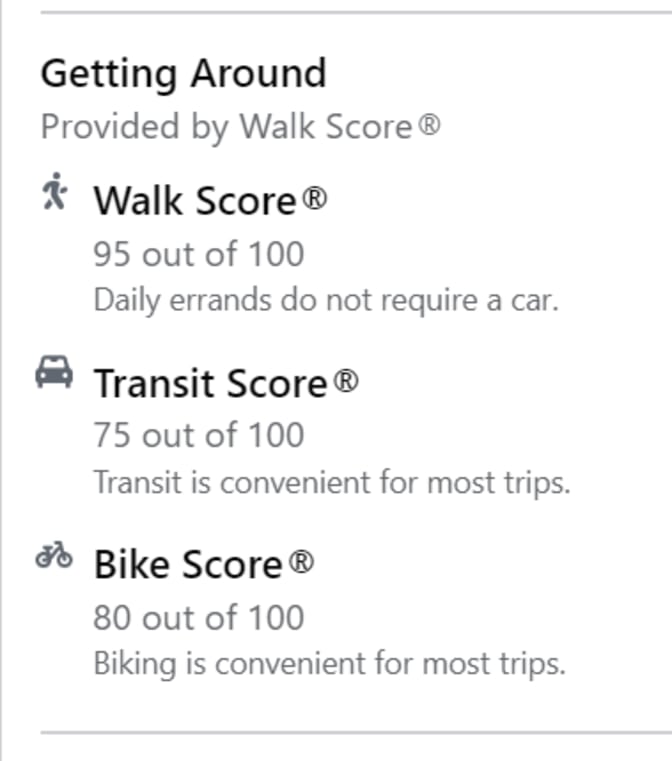Click registered mark beside Walk Score heading
This screenshot has width=672, height=761.
(x=315, y=199)
